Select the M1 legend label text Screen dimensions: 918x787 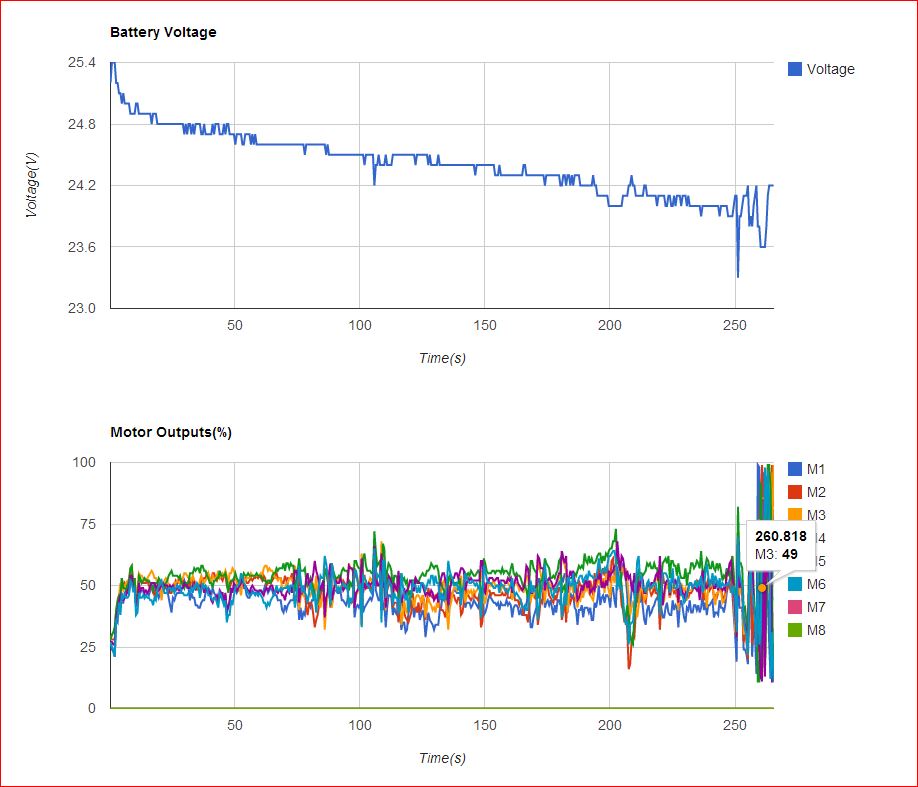816,469
